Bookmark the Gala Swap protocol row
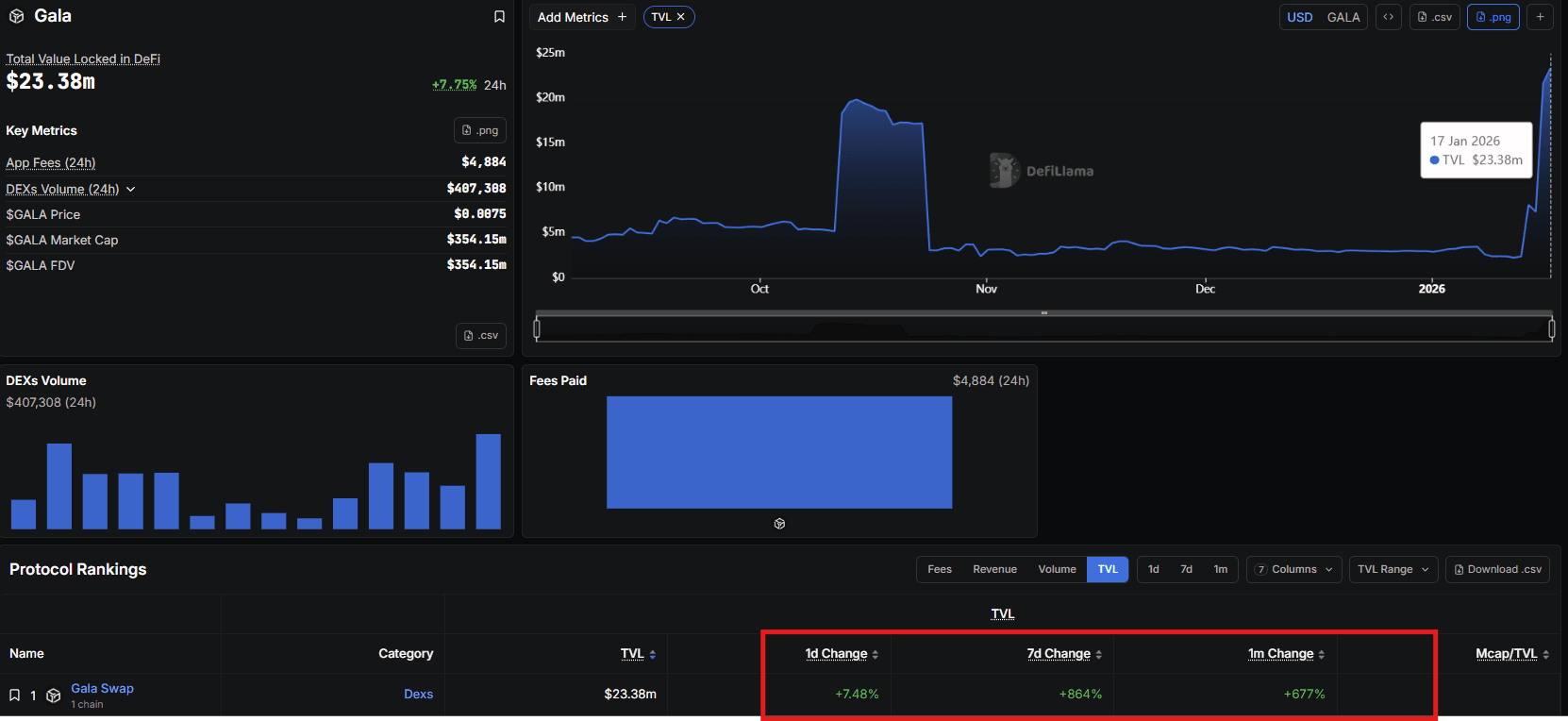 click(x=15, y=696)
